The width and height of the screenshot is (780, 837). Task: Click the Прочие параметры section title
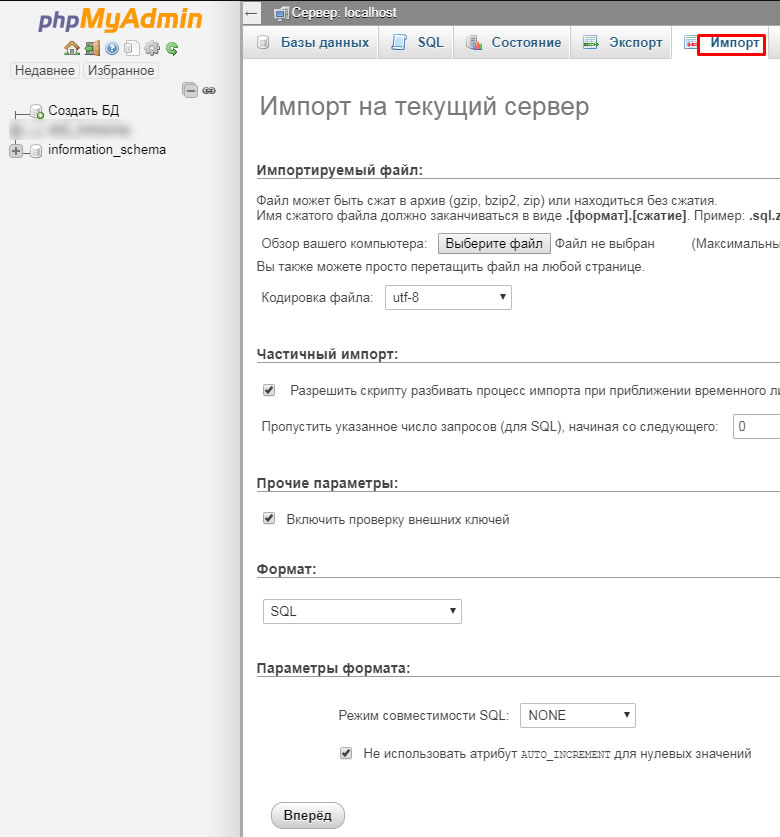327,483
